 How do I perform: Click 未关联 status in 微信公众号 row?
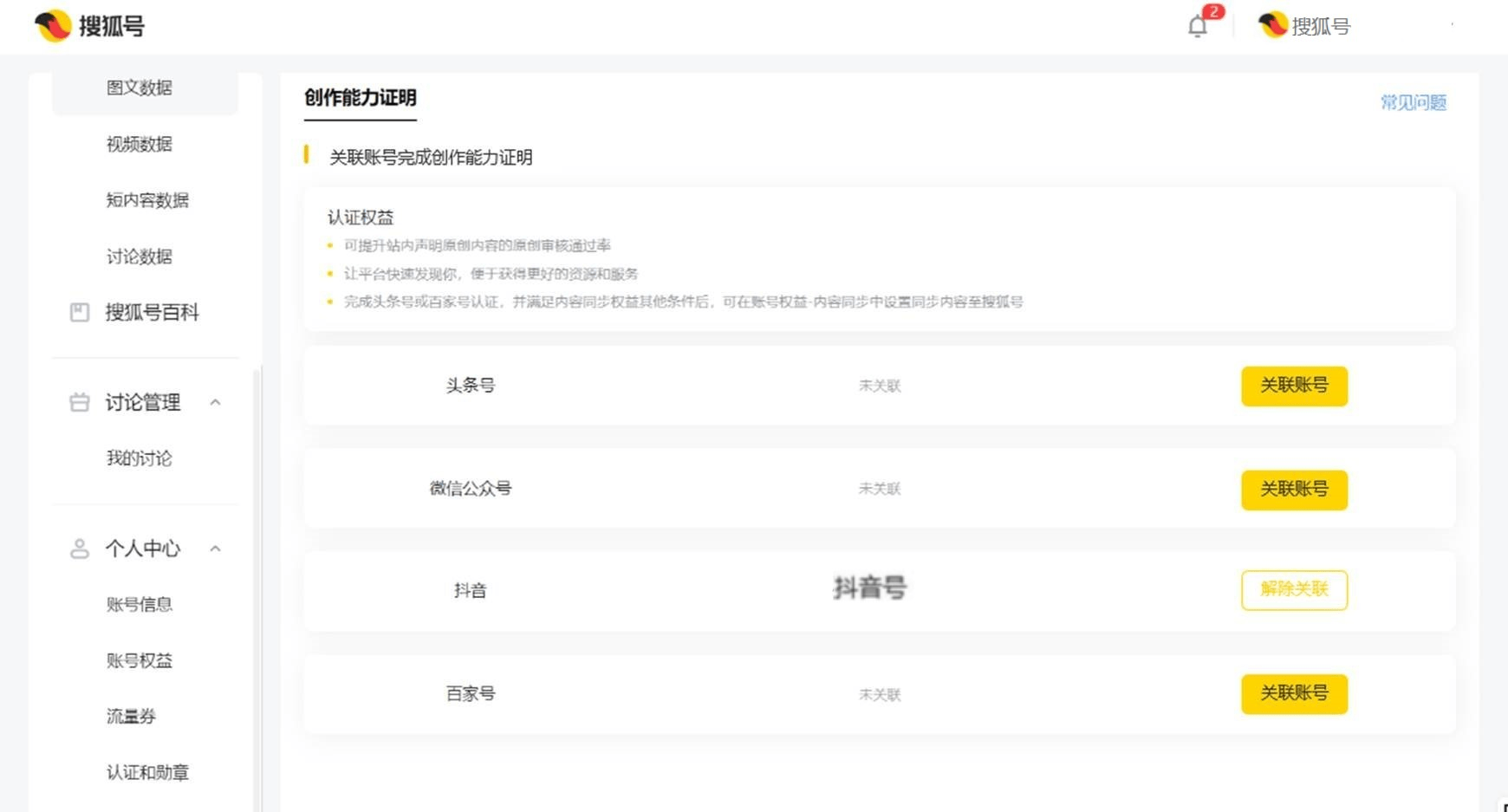(880, 489)
